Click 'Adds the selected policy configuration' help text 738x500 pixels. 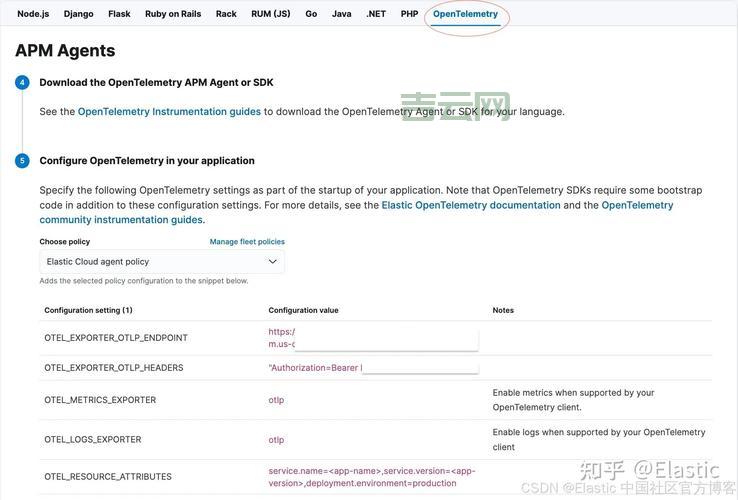coord(144,281)
